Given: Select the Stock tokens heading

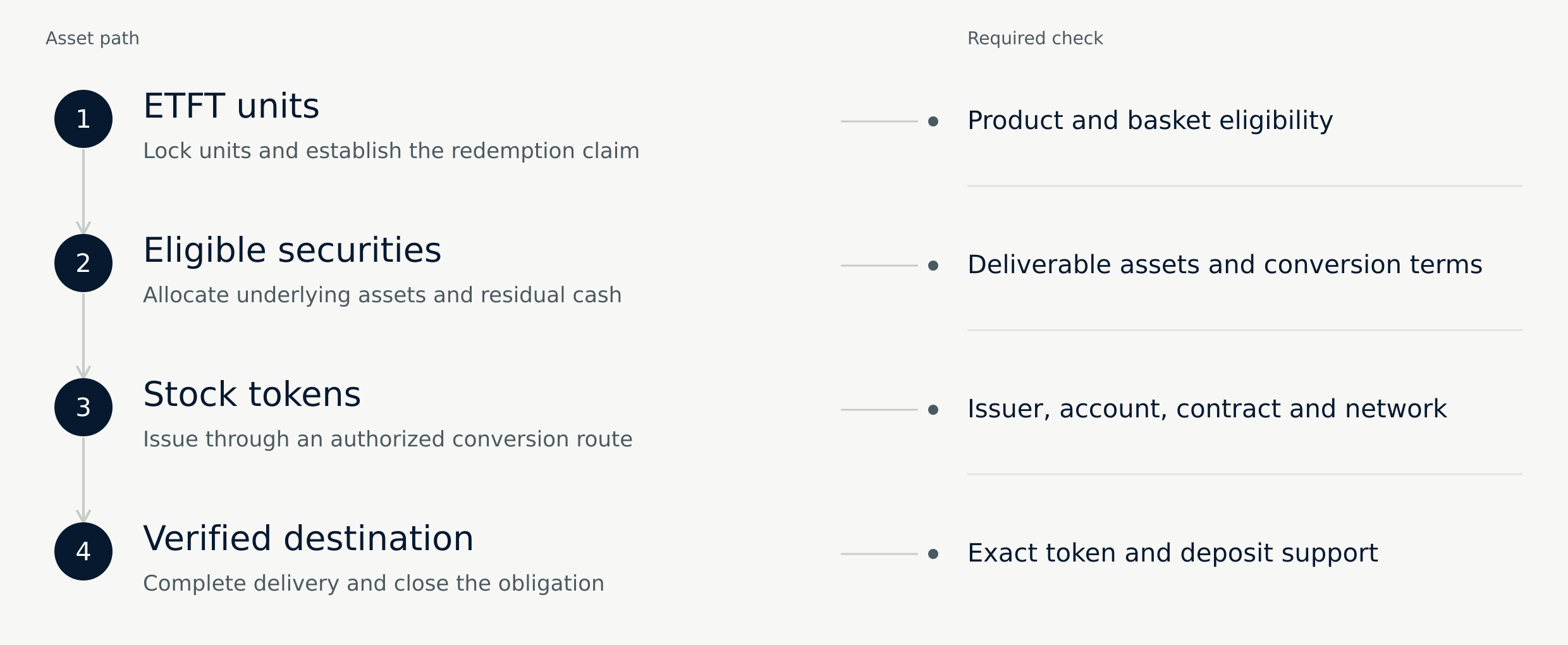Looking at the screenshot, I should tap(252, 395).
